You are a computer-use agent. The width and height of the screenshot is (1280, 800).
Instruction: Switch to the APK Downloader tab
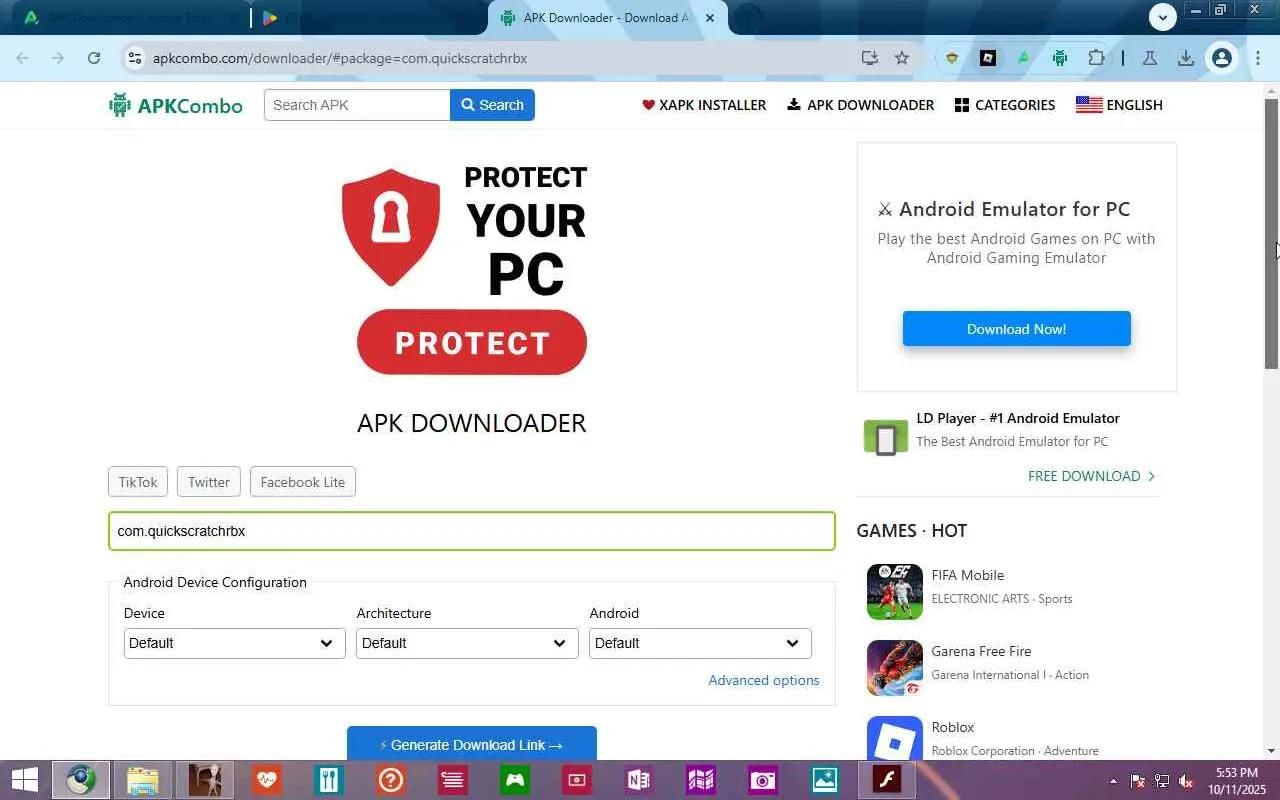tap(607, 18)
